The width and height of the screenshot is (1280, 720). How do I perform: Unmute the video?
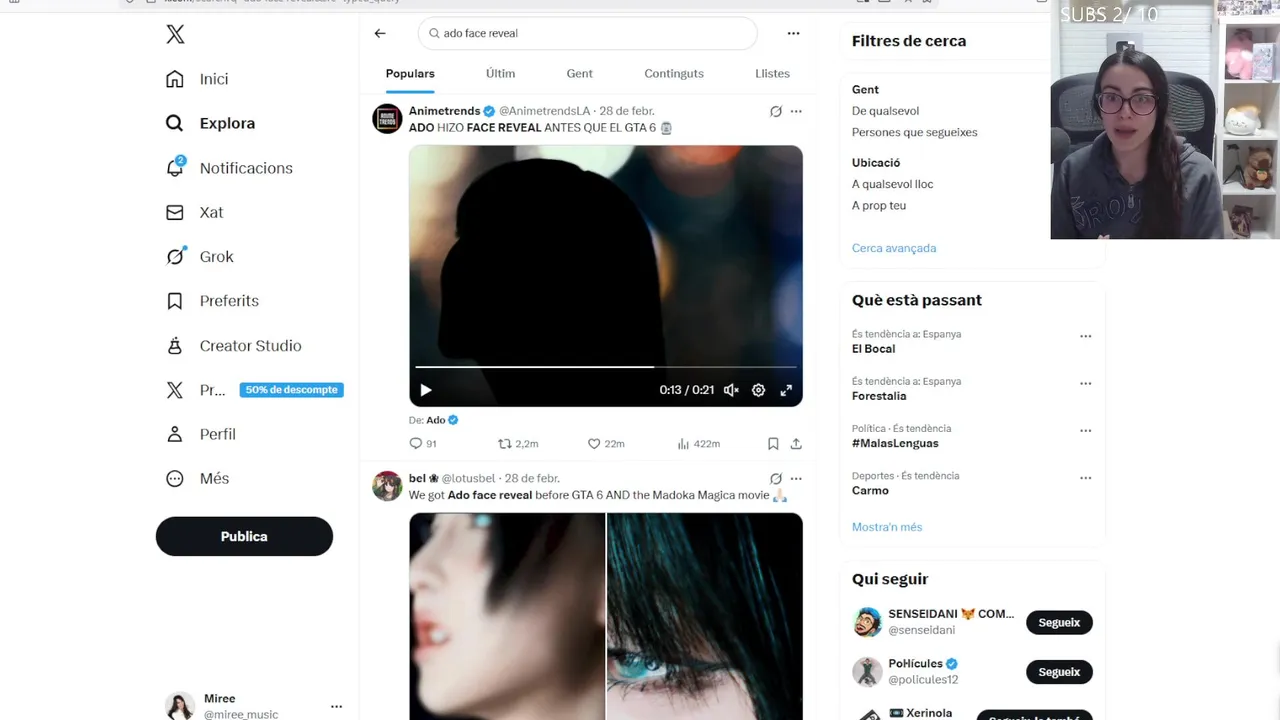[x=731, y=390]
